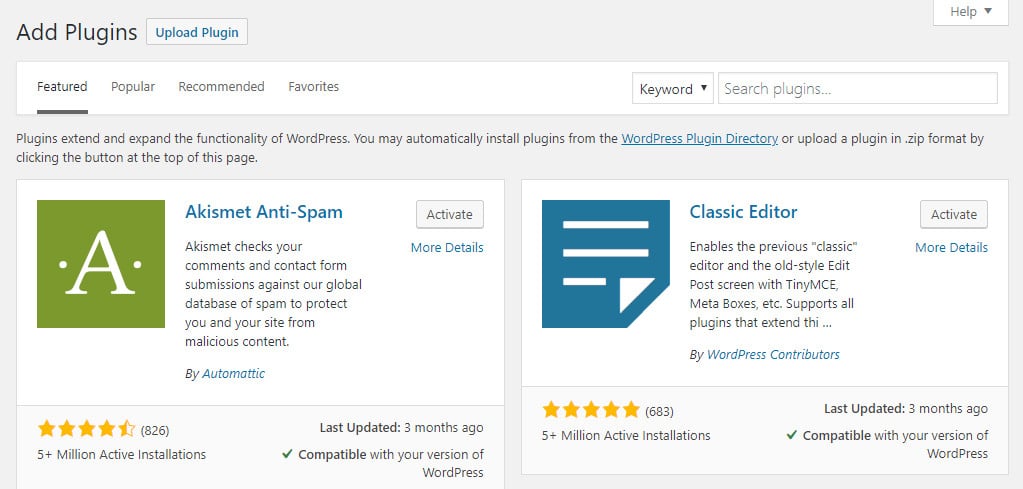Visit the Automattic author link
Image resolution: width=1023 pixels, height=489 pixels.
tap(234, 374)
